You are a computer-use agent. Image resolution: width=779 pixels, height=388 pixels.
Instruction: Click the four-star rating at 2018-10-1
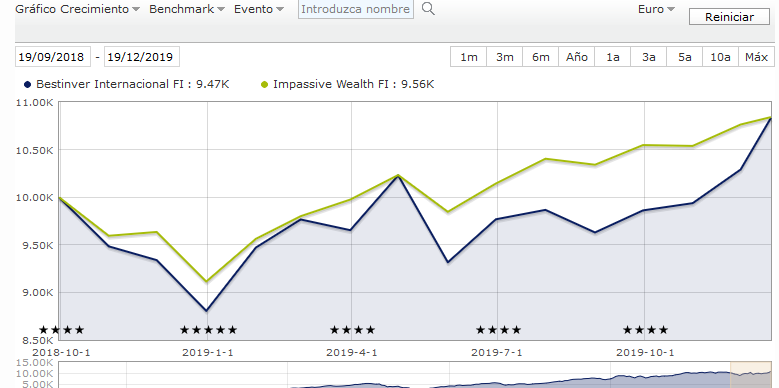62,330
